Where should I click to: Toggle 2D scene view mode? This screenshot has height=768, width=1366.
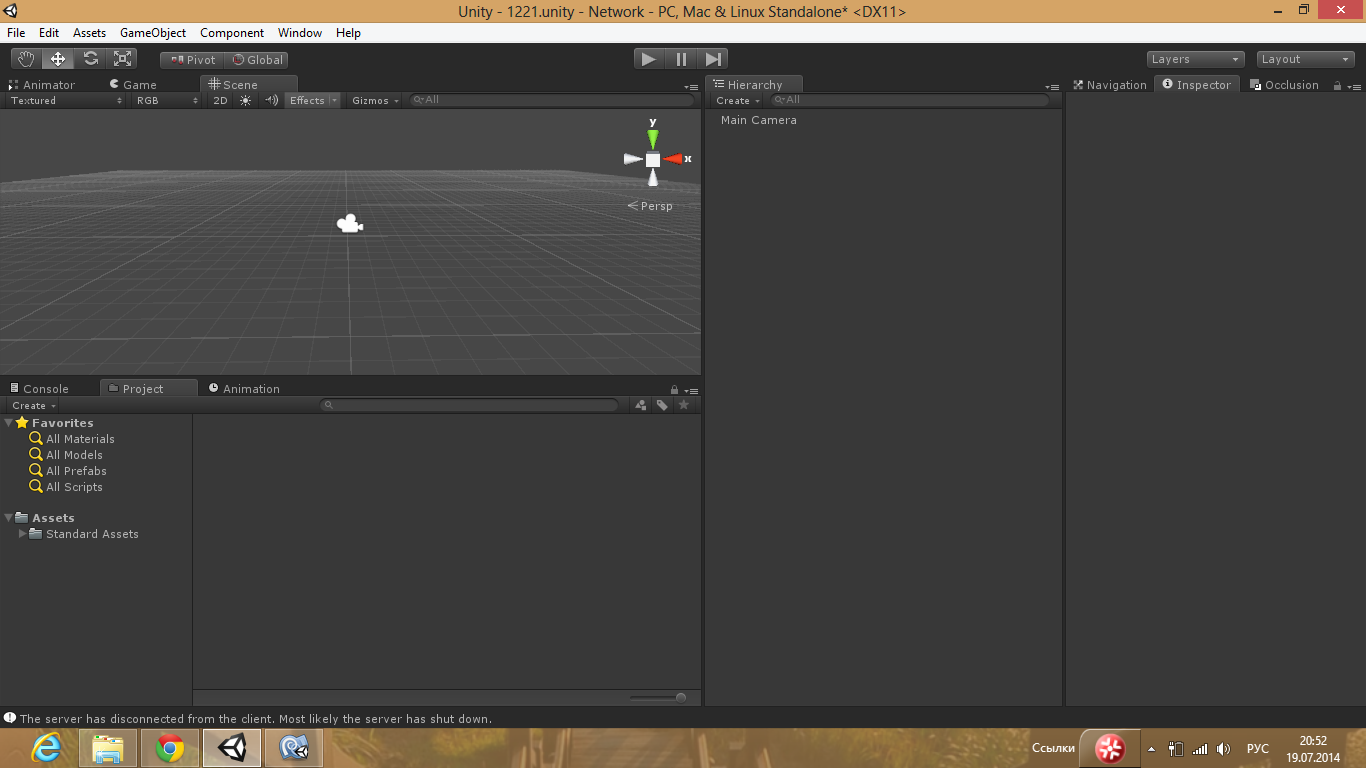pyautogui.click(x=220, y=100)
